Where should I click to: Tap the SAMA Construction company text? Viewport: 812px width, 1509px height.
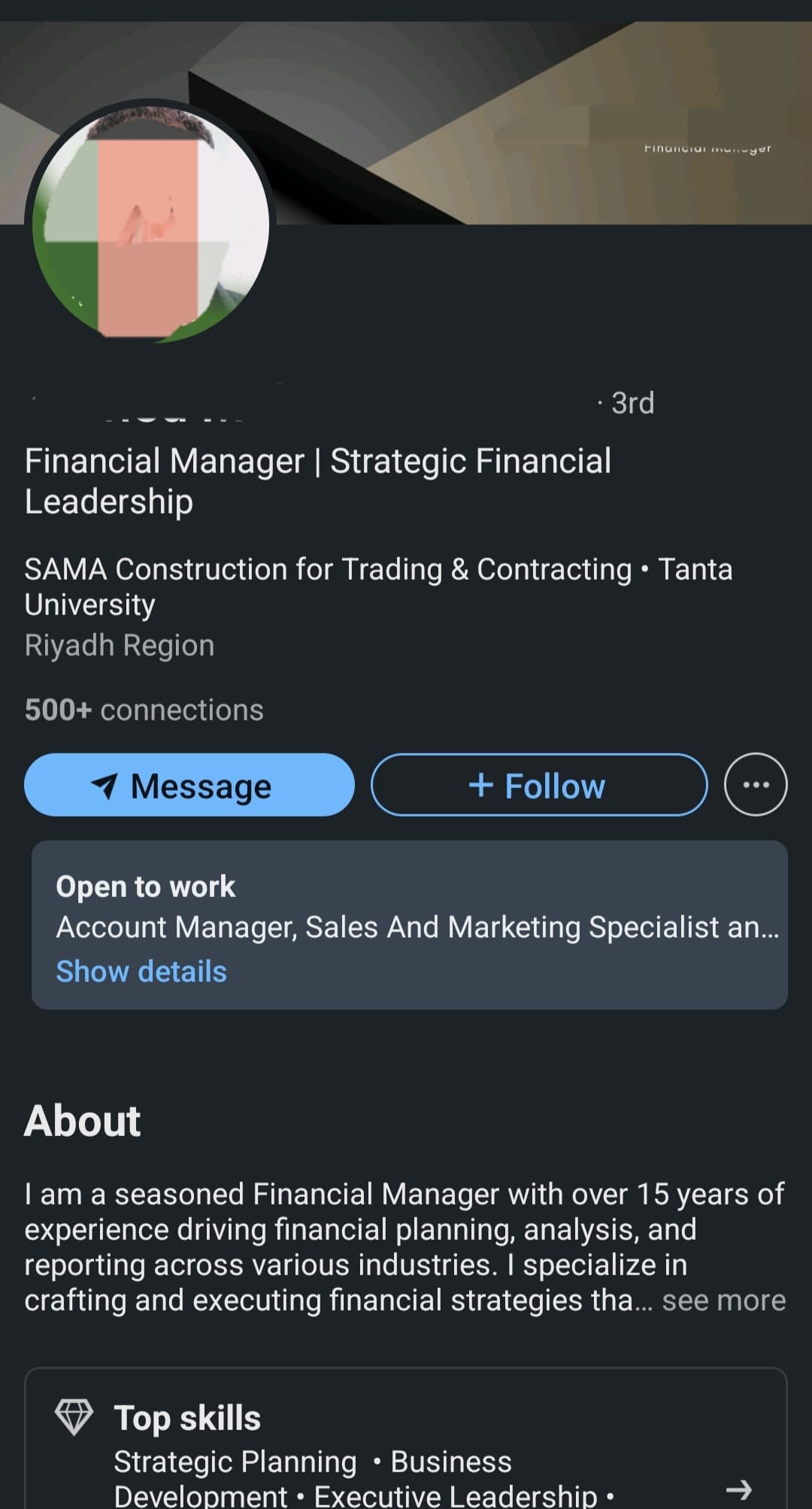pos(328,569)
